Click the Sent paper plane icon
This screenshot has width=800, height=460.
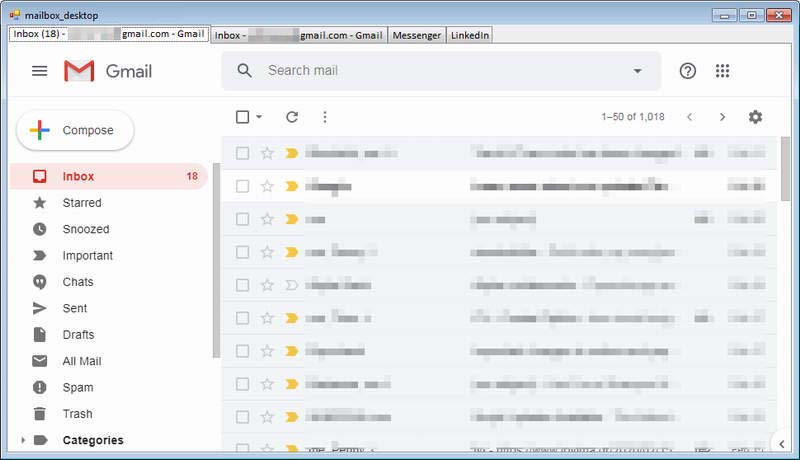coord(39,308)
